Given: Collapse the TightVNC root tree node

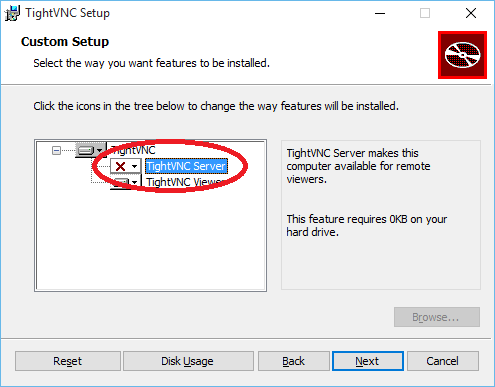Looking at the screenshot, I should point(56,151).
